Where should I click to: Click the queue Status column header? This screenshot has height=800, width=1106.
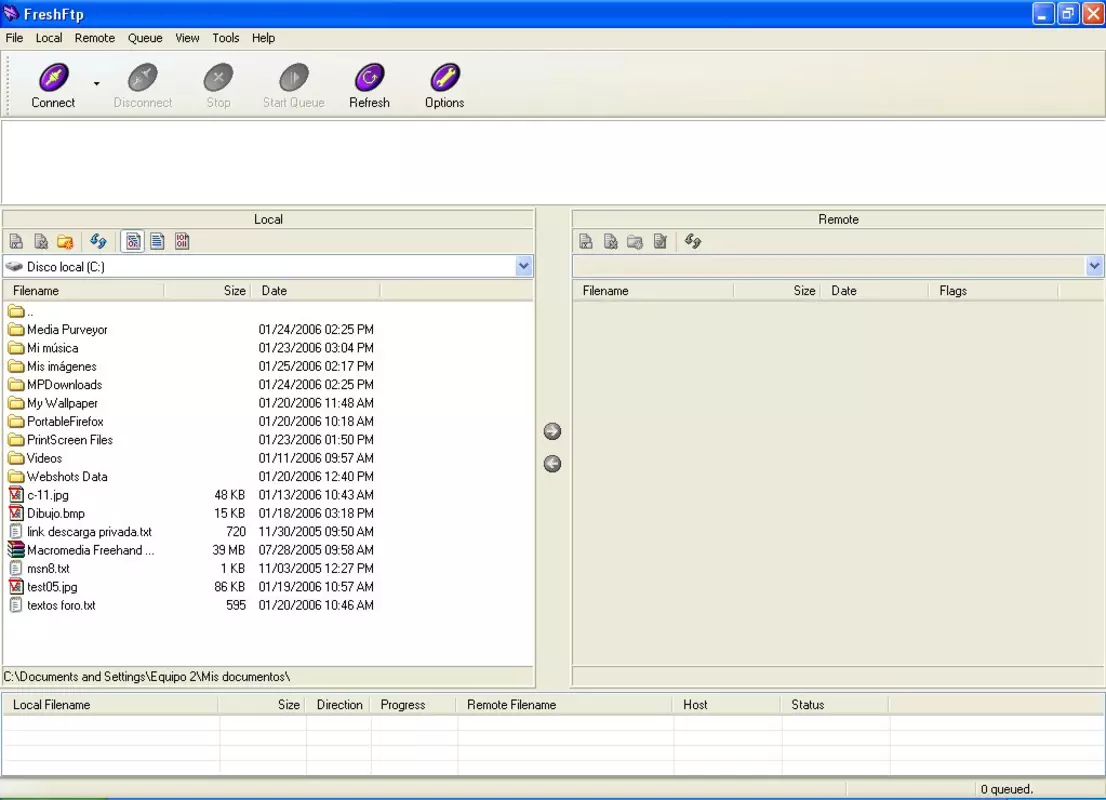coord(835,705)
